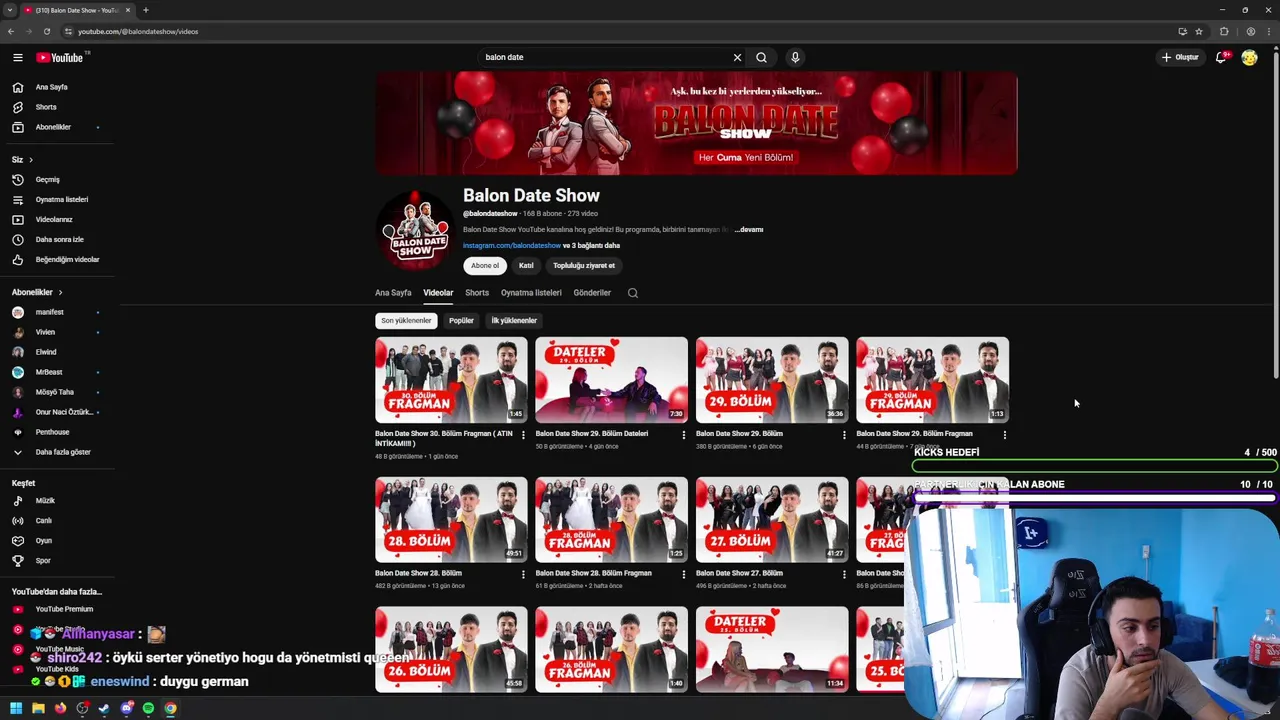Open Discord from taskbar

(x=126, y=708)
